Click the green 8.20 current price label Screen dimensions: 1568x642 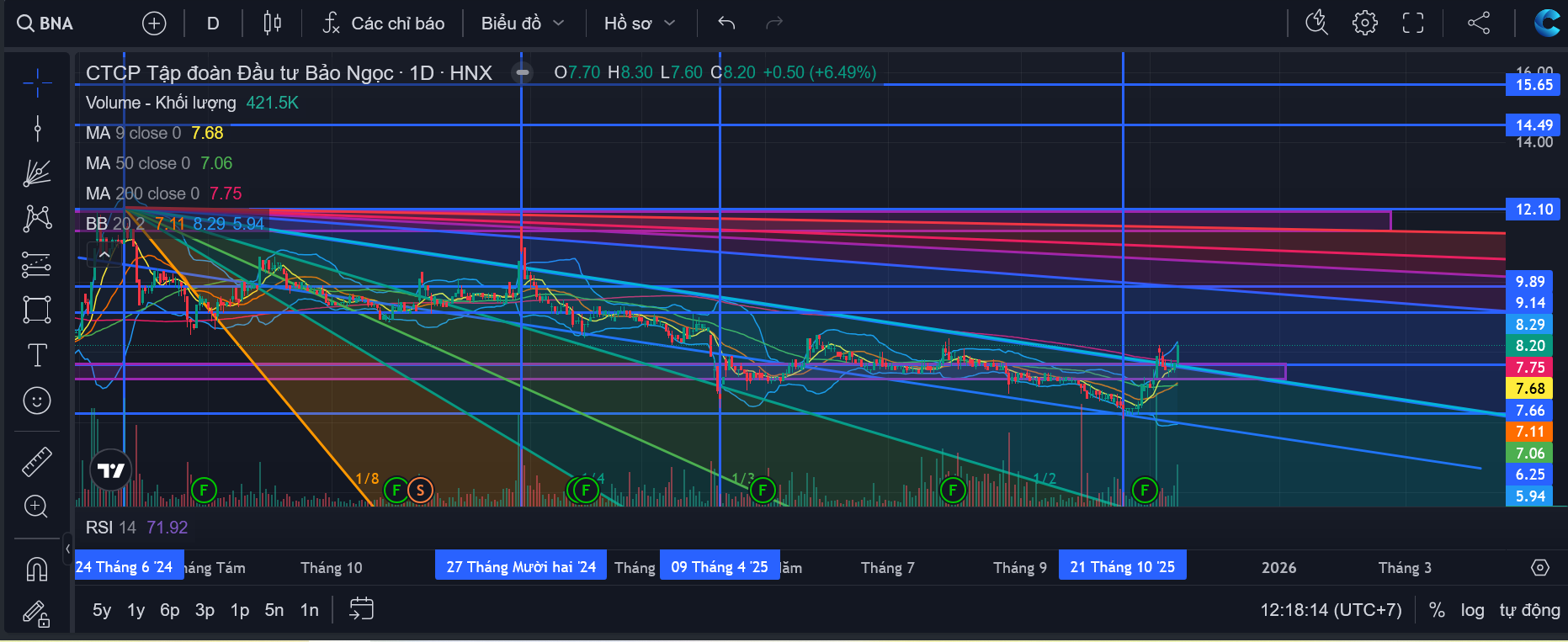point(1529,346)
